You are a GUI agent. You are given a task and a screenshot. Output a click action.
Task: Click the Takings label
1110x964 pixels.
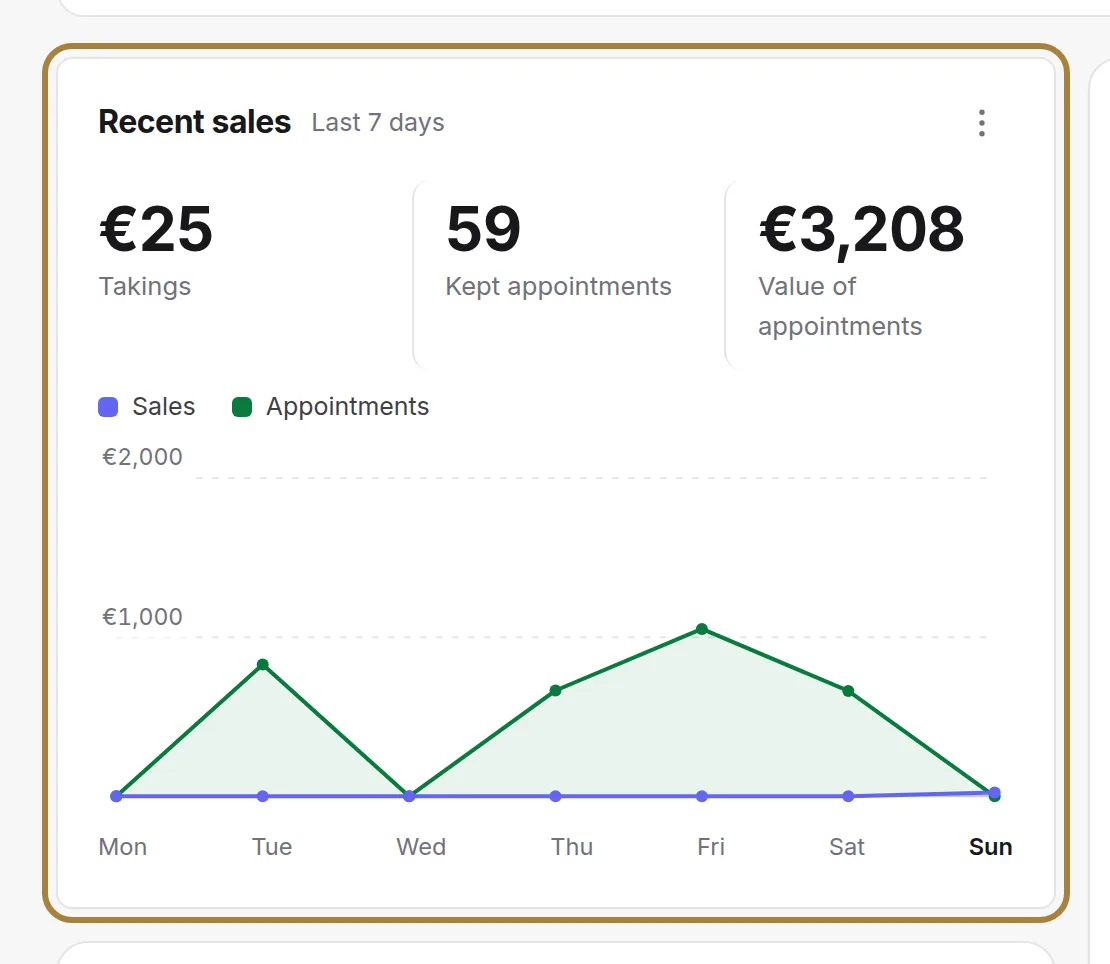coord(145,287)
